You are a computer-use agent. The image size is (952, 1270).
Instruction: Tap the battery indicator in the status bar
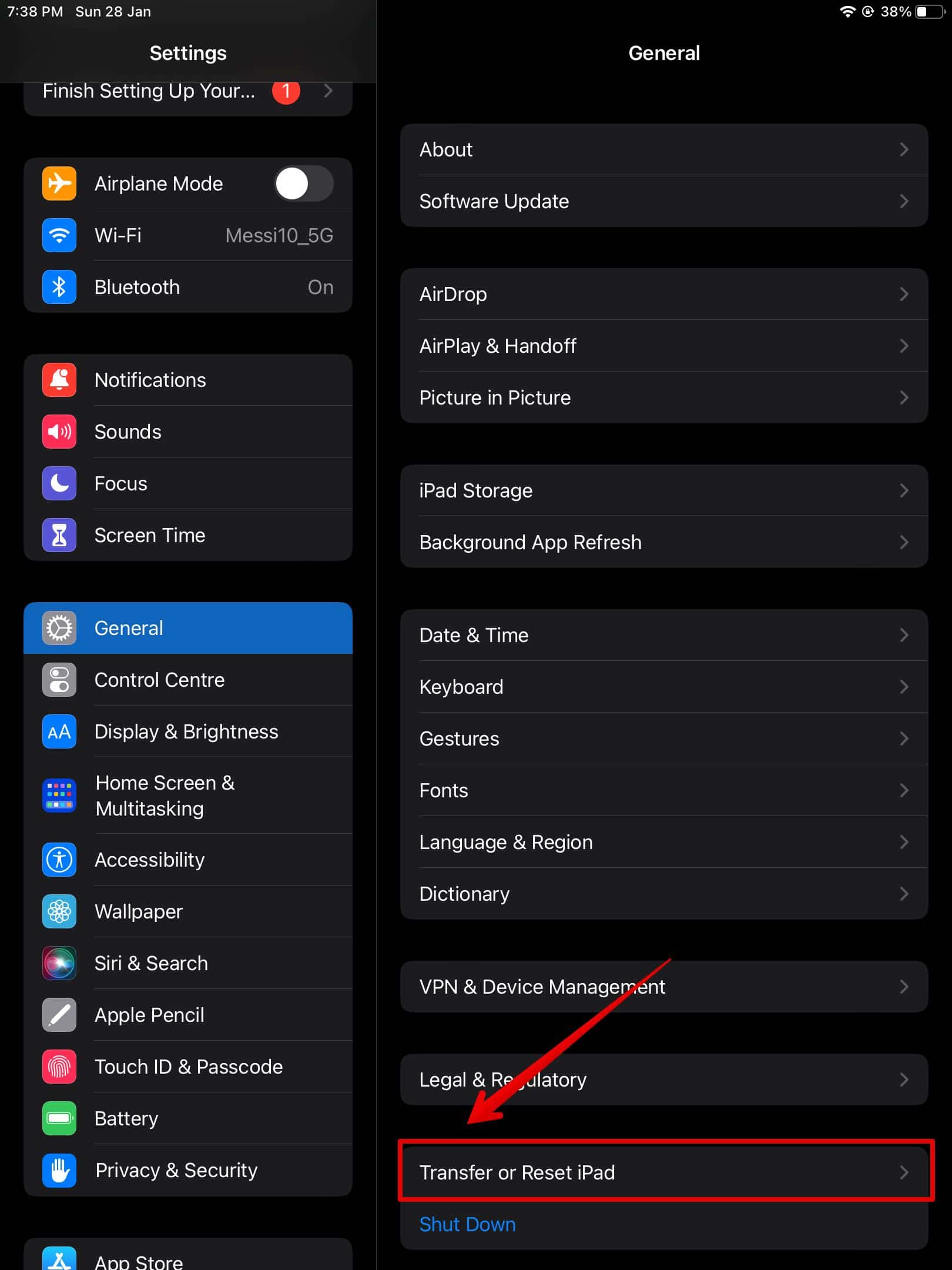click(x=929, y=12)
